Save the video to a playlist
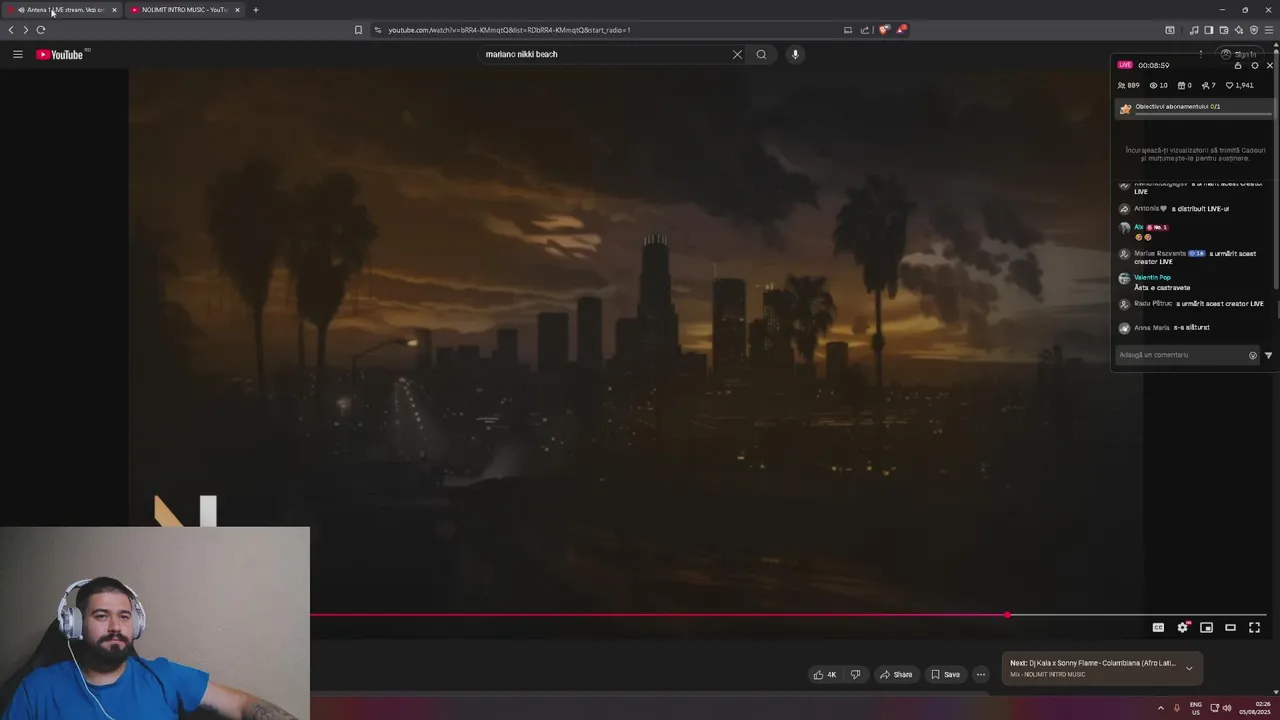The width and height of the screenshot is (1280, 720). pos(946,674)
